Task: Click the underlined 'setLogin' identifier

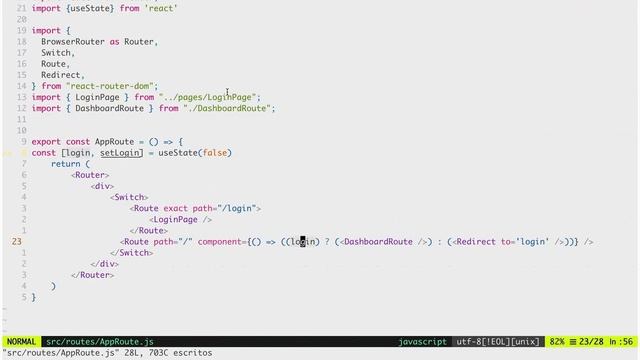Action: (120, 153)
